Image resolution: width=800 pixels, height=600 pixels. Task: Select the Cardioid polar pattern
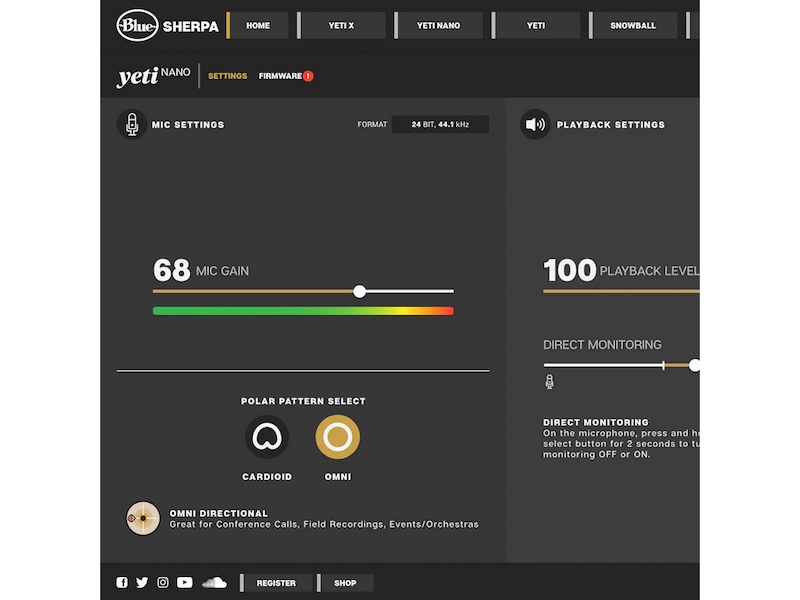tap(267, 437)
